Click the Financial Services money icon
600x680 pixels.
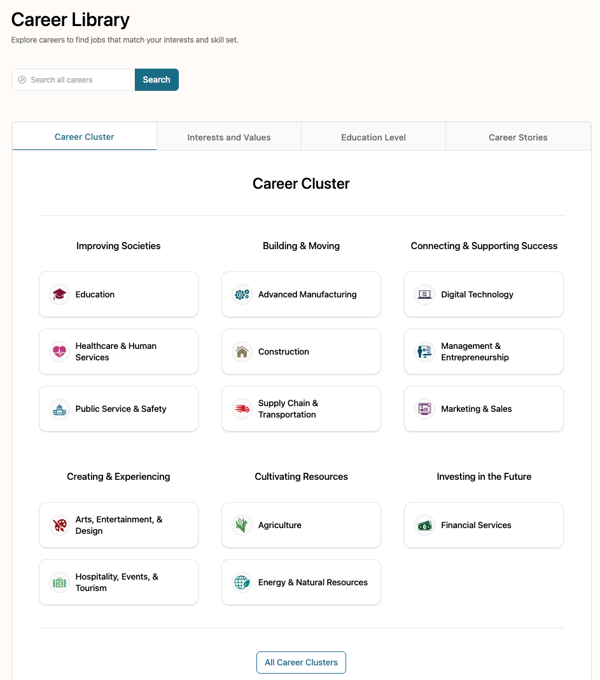point(424,525)
